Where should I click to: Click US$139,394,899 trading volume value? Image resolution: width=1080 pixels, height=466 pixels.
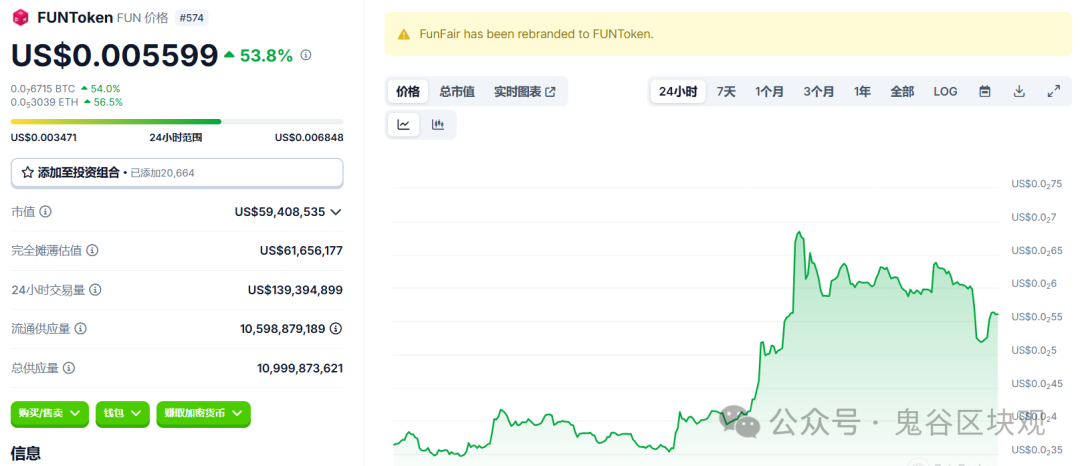(295, 290)
